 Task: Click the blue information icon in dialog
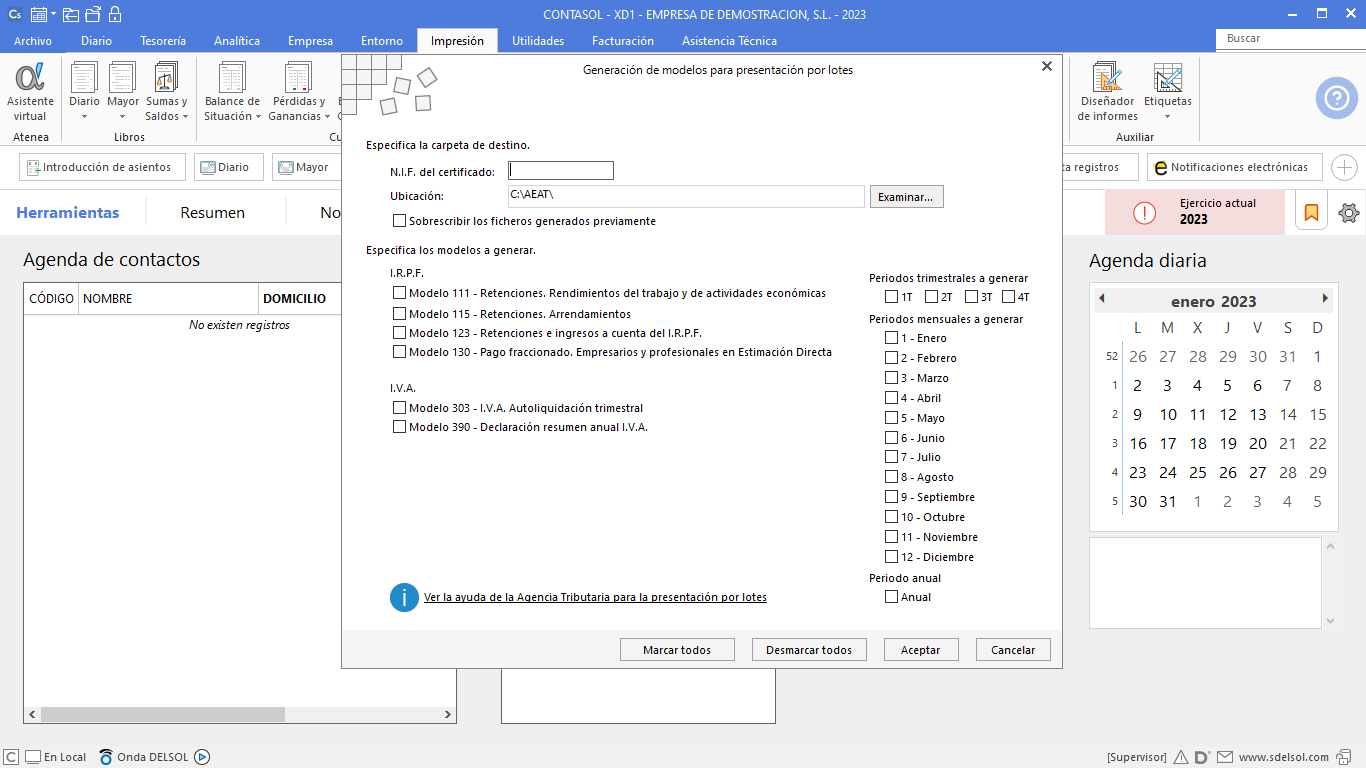coord(404,598)
